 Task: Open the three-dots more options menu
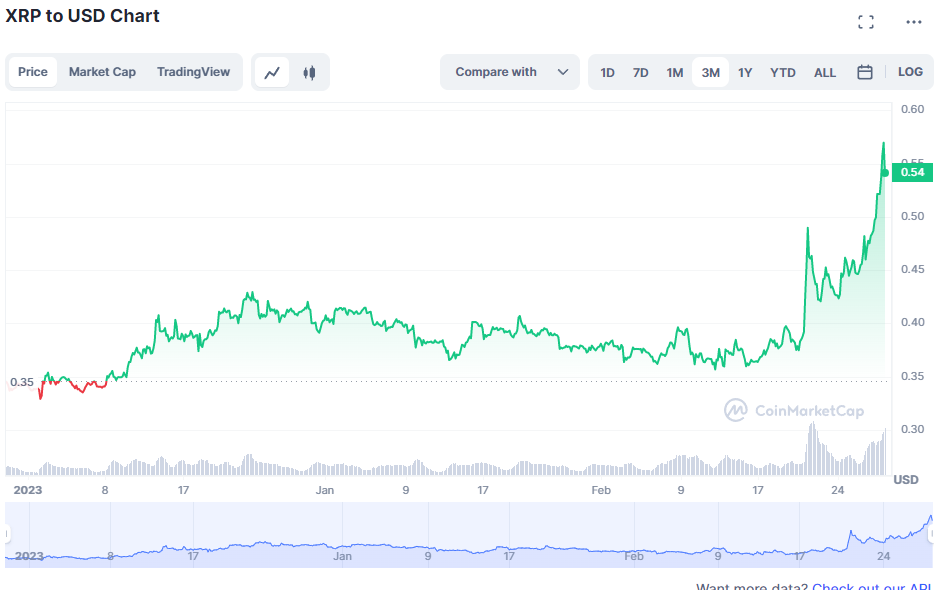pyautogui.click(x=914, y=22)
